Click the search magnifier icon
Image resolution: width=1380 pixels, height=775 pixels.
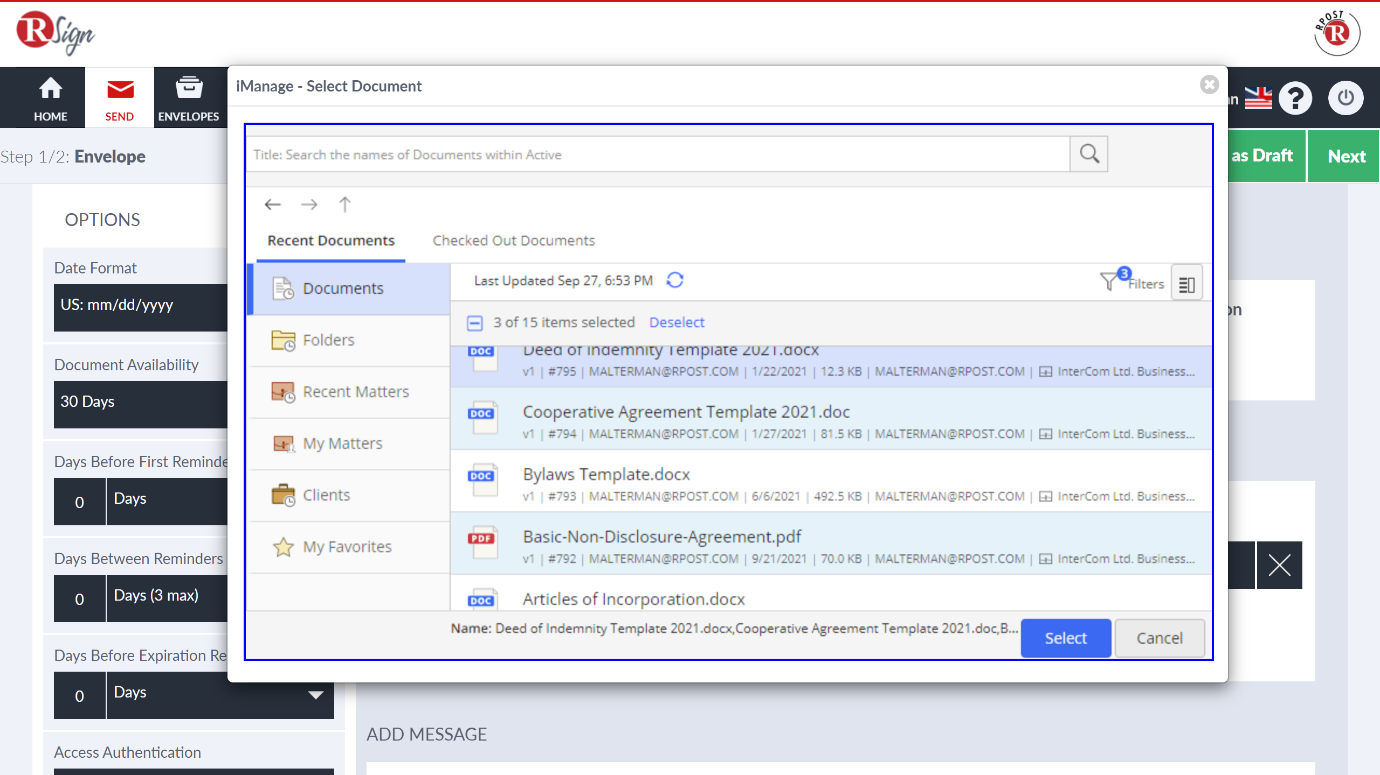[1089, 154]
